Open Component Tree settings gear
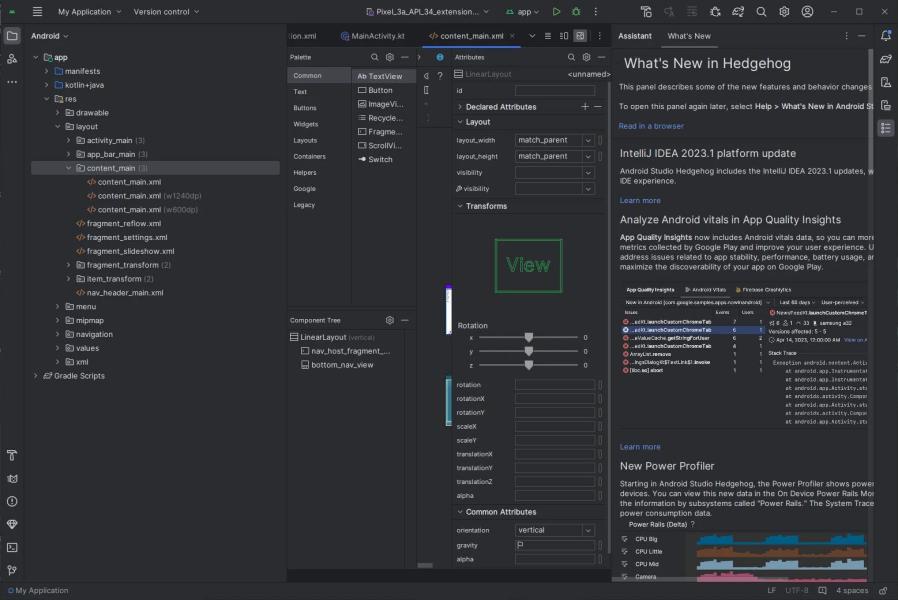 coord(390,320)
